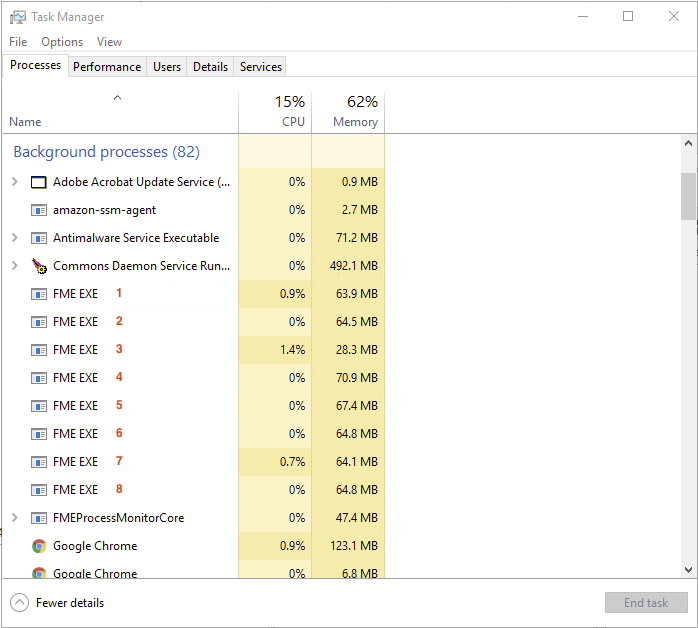Sort by the CPU column header
The height and width of the screenshot is (628, 698).
point(275,112)
